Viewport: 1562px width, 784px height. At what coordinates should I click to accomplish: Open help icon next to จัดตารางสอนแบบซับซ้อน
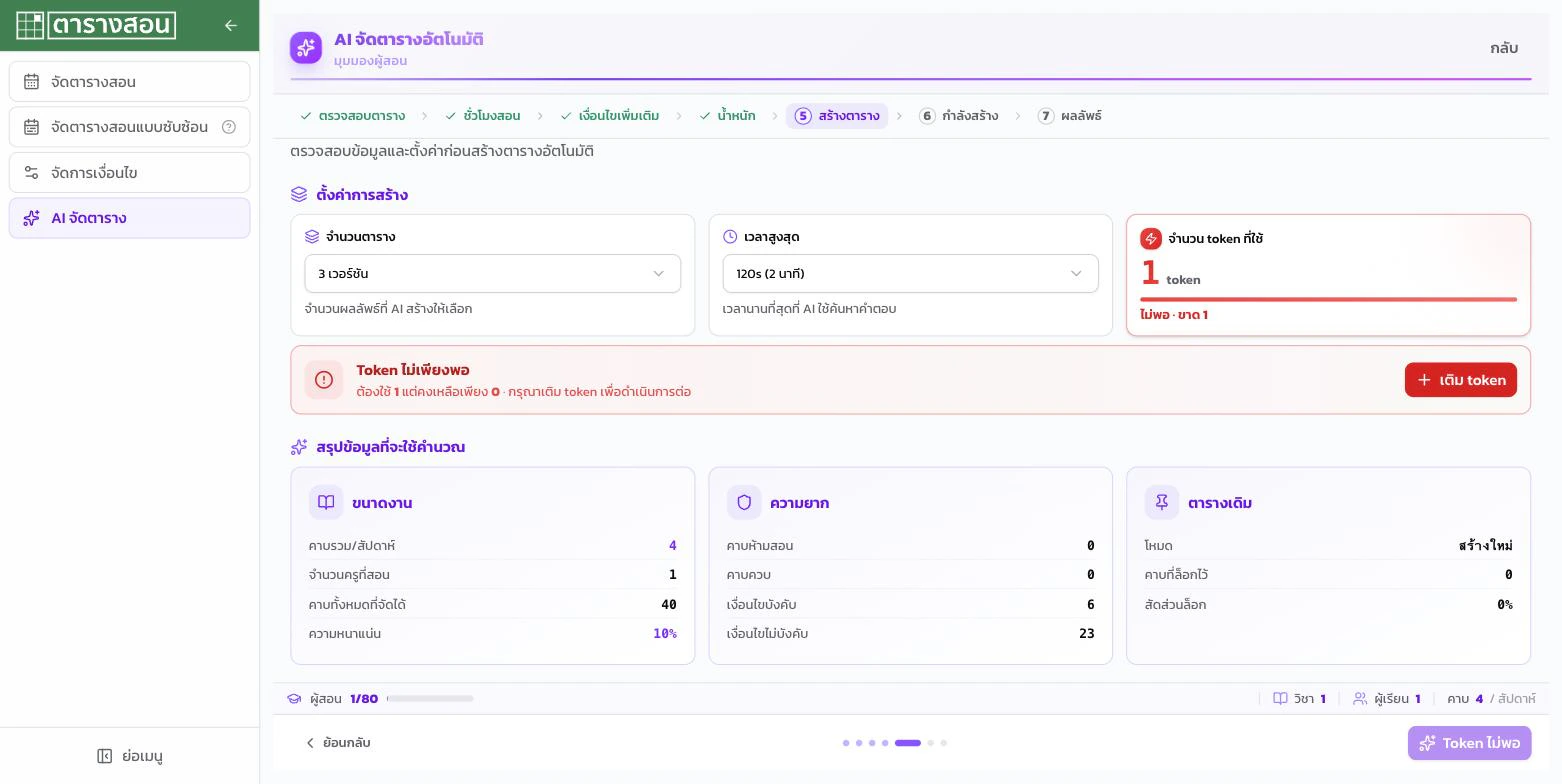coord(229,127)
